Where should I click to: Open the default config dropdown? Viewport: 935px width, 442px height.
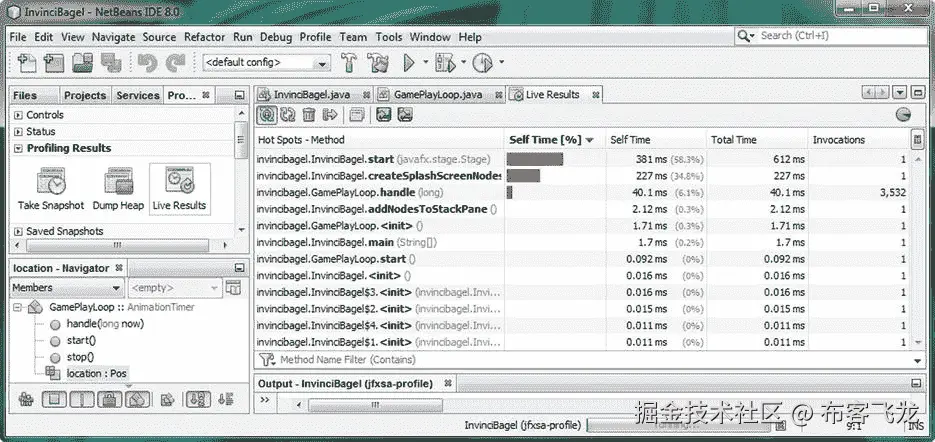323,62
